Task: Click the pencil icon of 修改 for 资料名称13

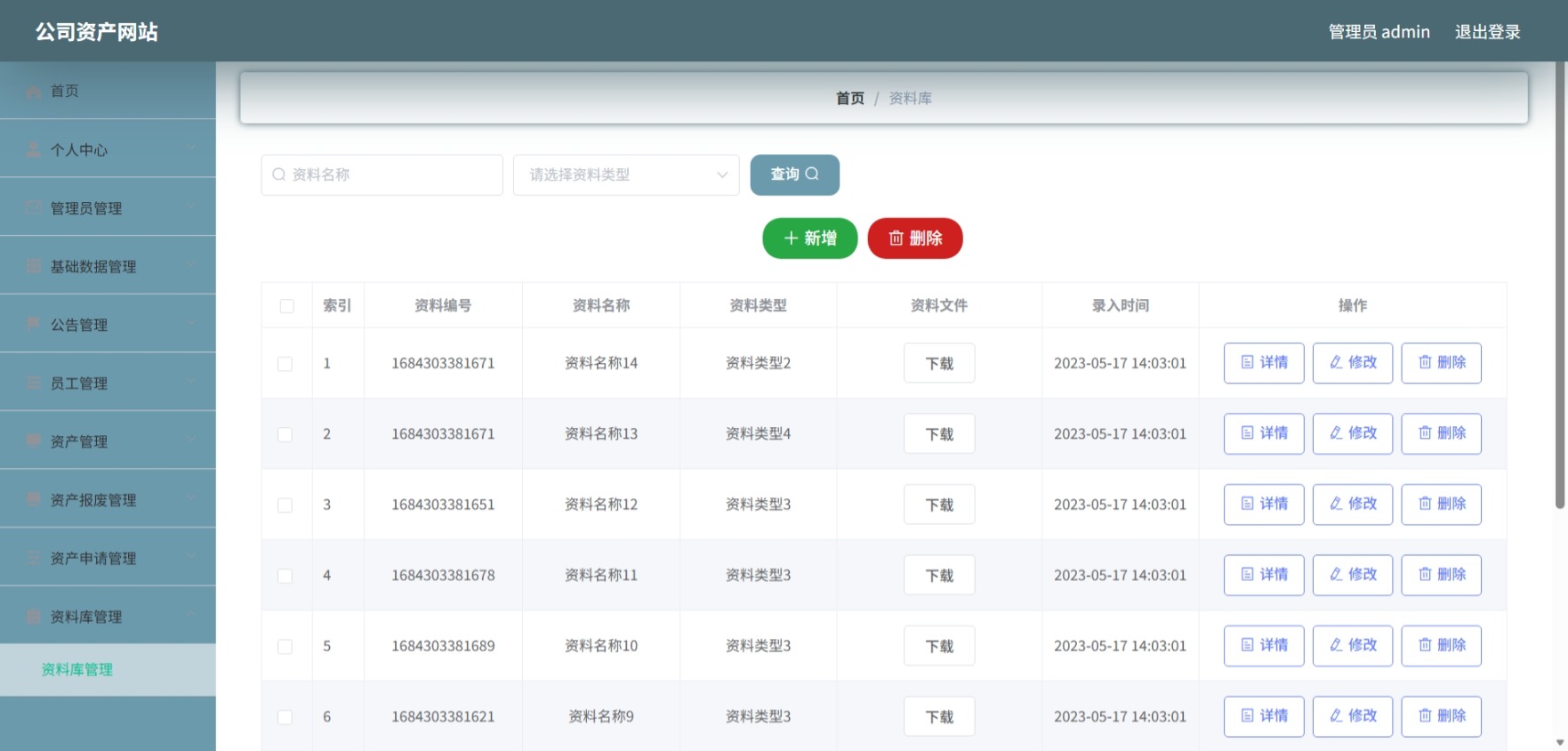Action: click(x=1336, y=432)
